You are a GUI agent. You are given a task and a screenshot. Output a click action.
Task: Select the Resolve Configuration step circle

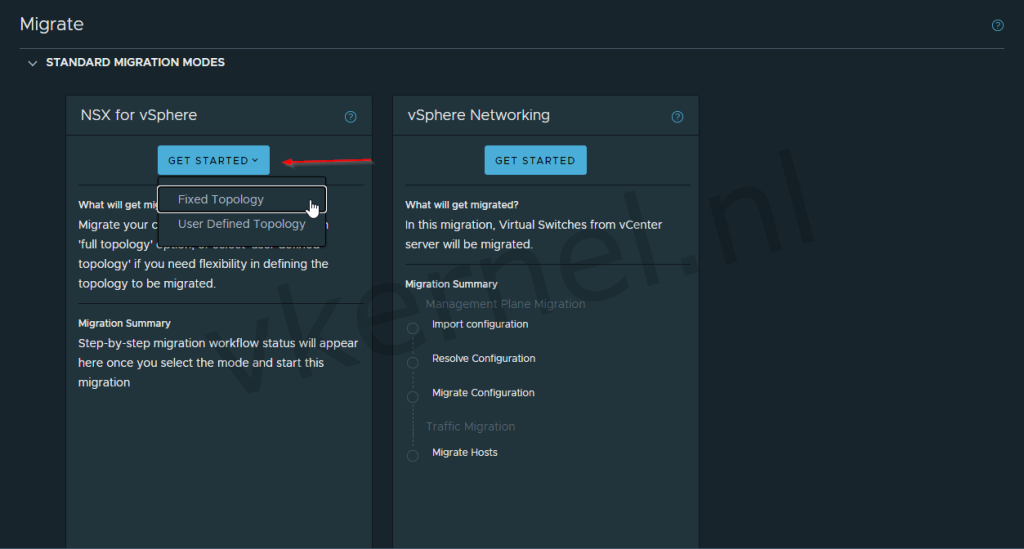click(412, 362)
